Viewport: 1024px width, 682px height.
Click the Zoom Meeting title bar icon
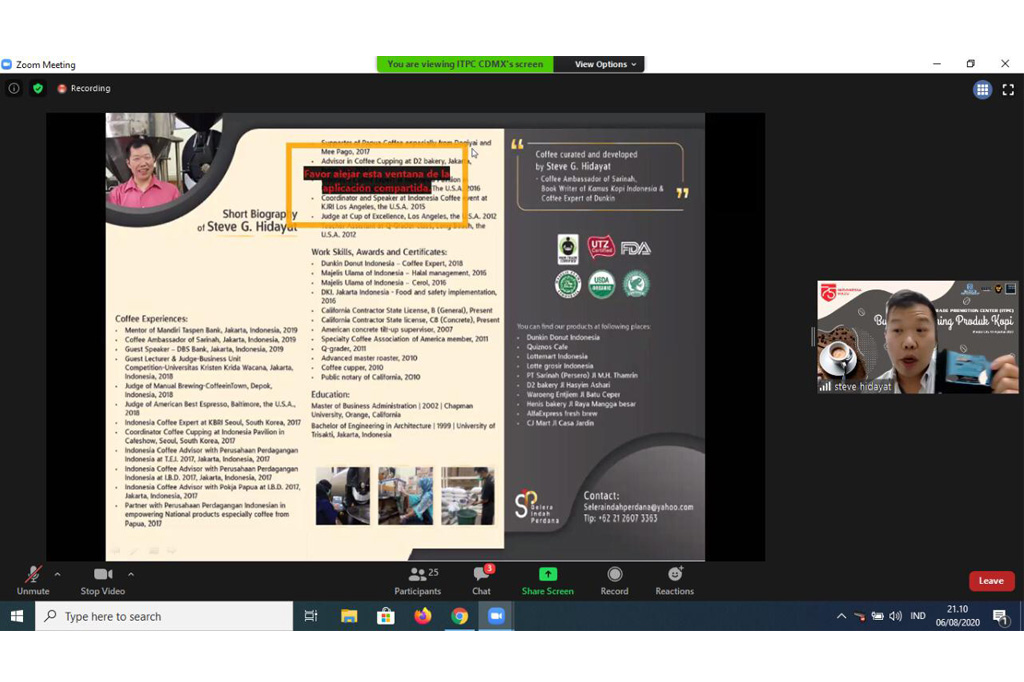(x=7, y=64)
